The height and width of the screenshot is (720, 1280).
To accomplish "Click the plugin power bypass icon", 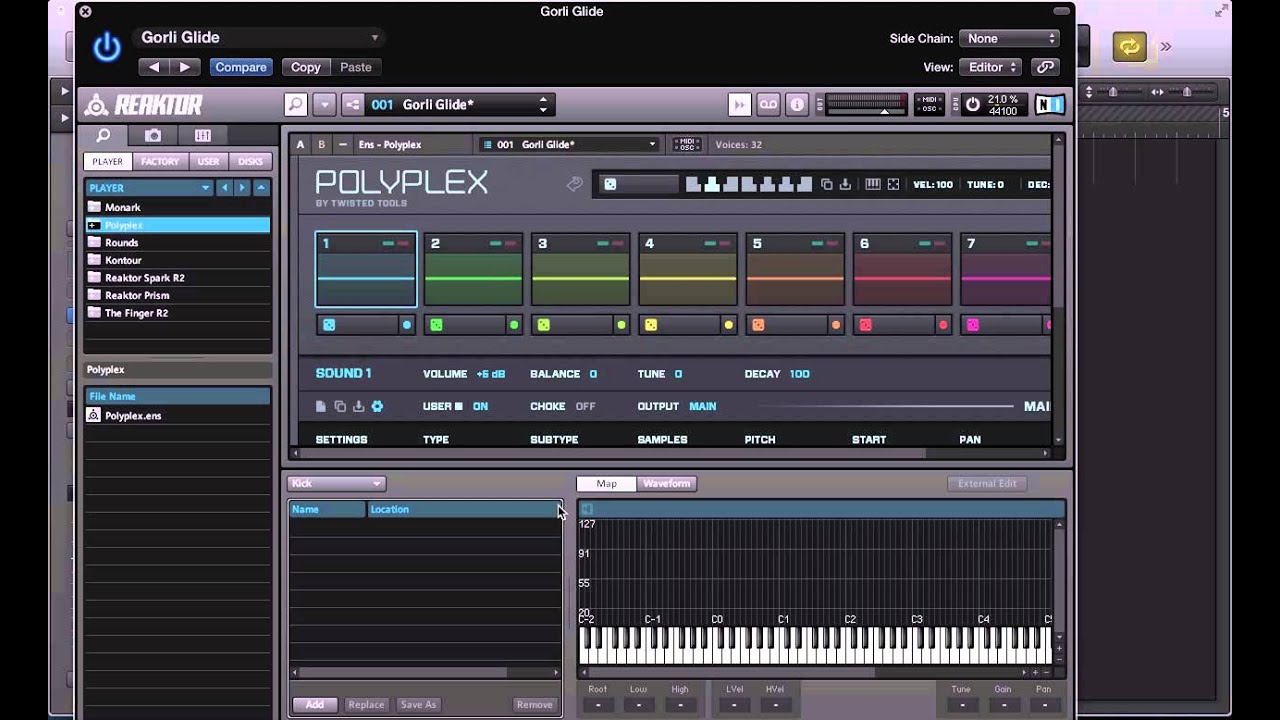I will point(107,47).
